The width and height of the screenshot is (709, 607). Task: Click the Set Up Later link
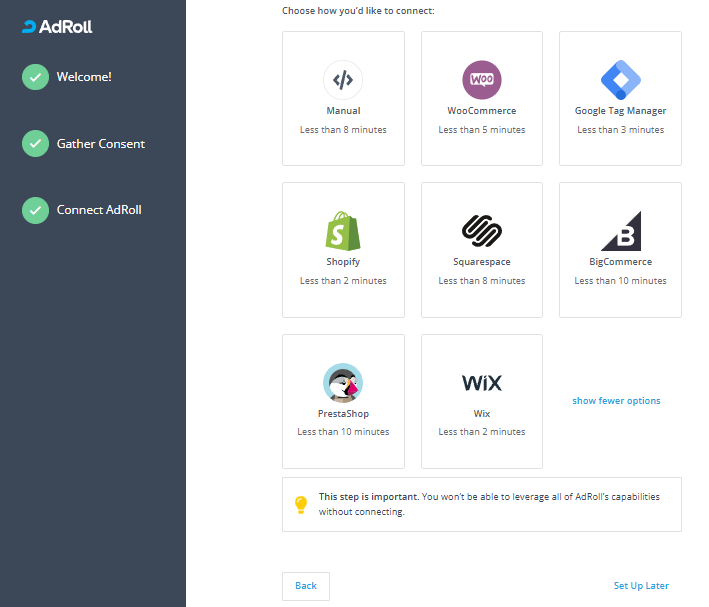[x=641, y=586]
